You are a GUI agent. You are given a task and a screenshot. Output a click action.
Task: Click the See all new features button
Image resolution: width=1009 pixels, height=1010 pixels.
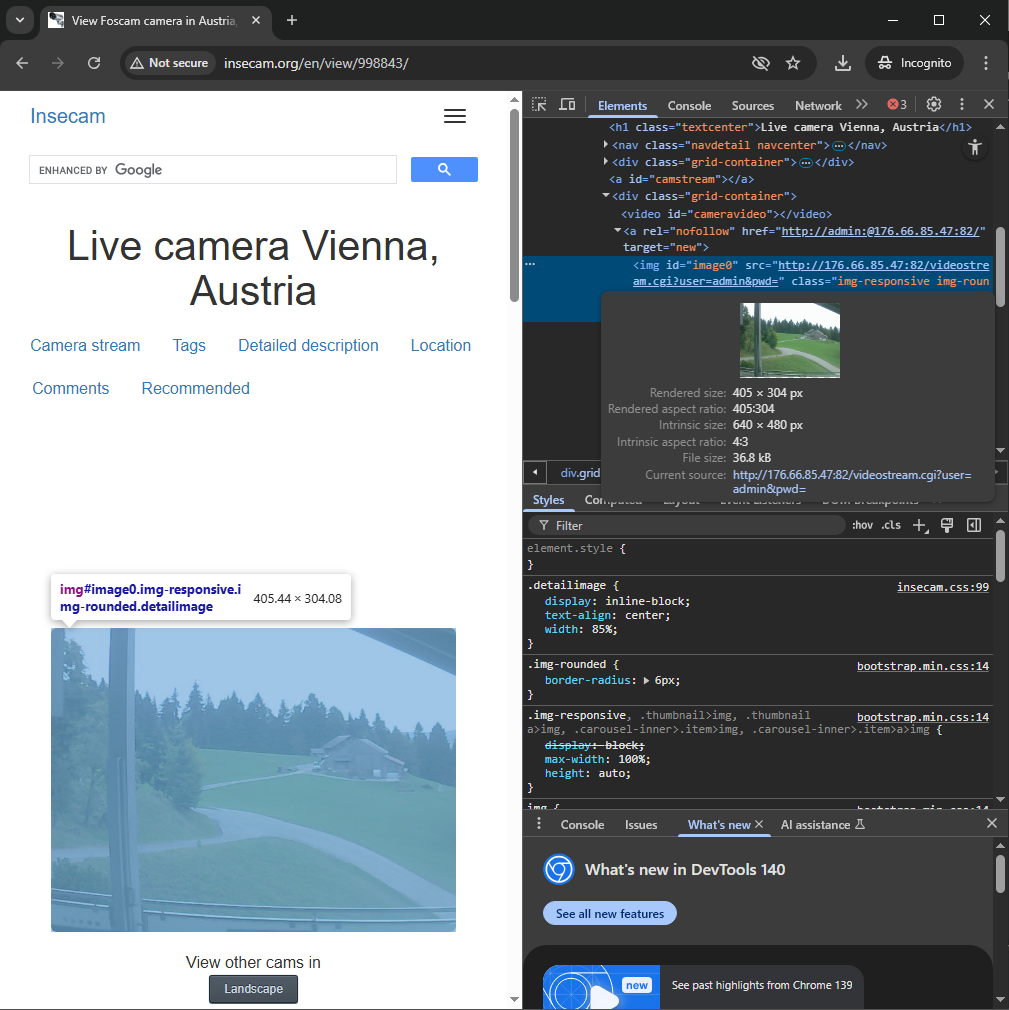point(609,913)
